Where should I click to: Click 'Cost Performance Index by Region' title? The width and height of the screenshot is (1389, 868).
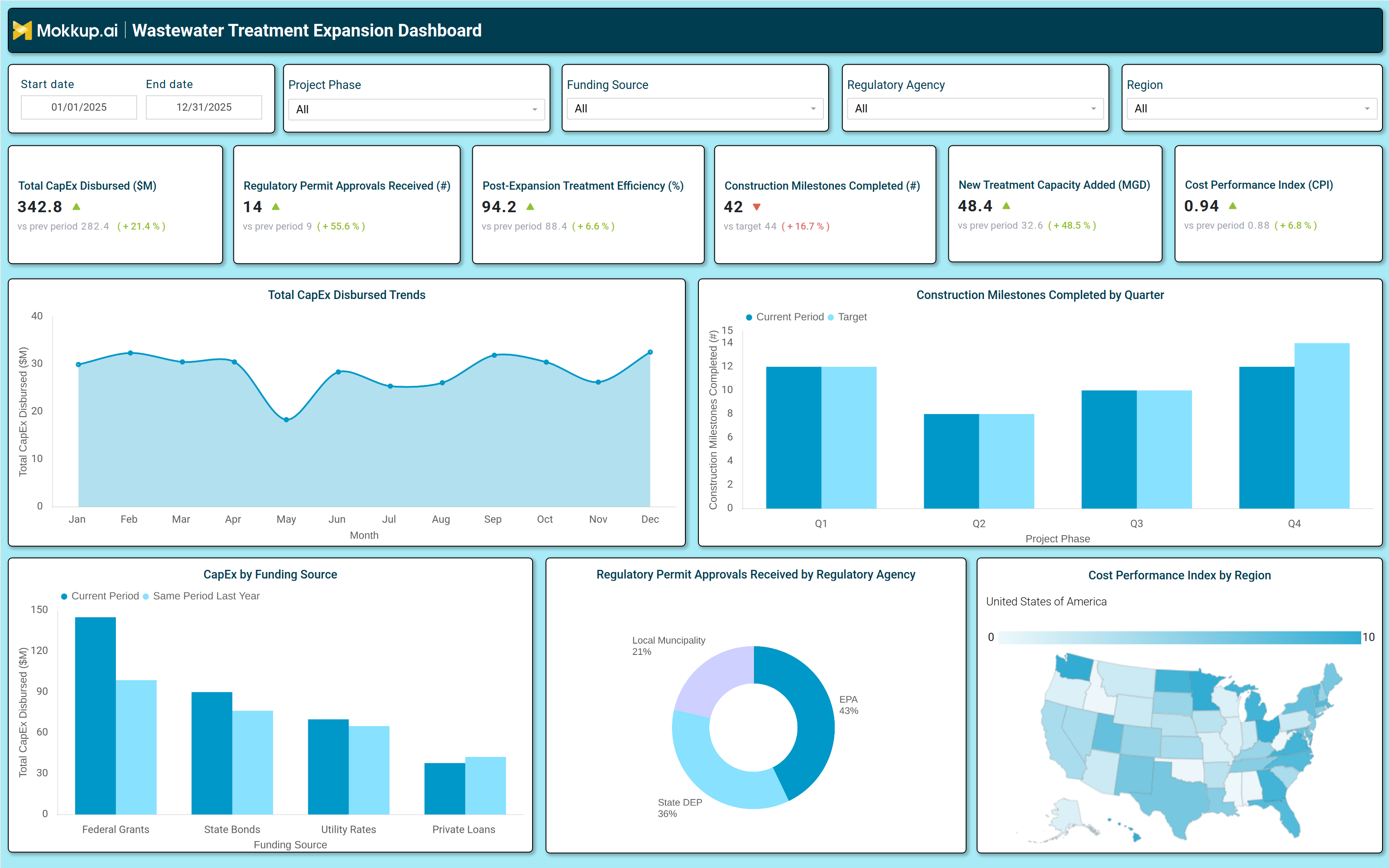(x=1179, y=575)
